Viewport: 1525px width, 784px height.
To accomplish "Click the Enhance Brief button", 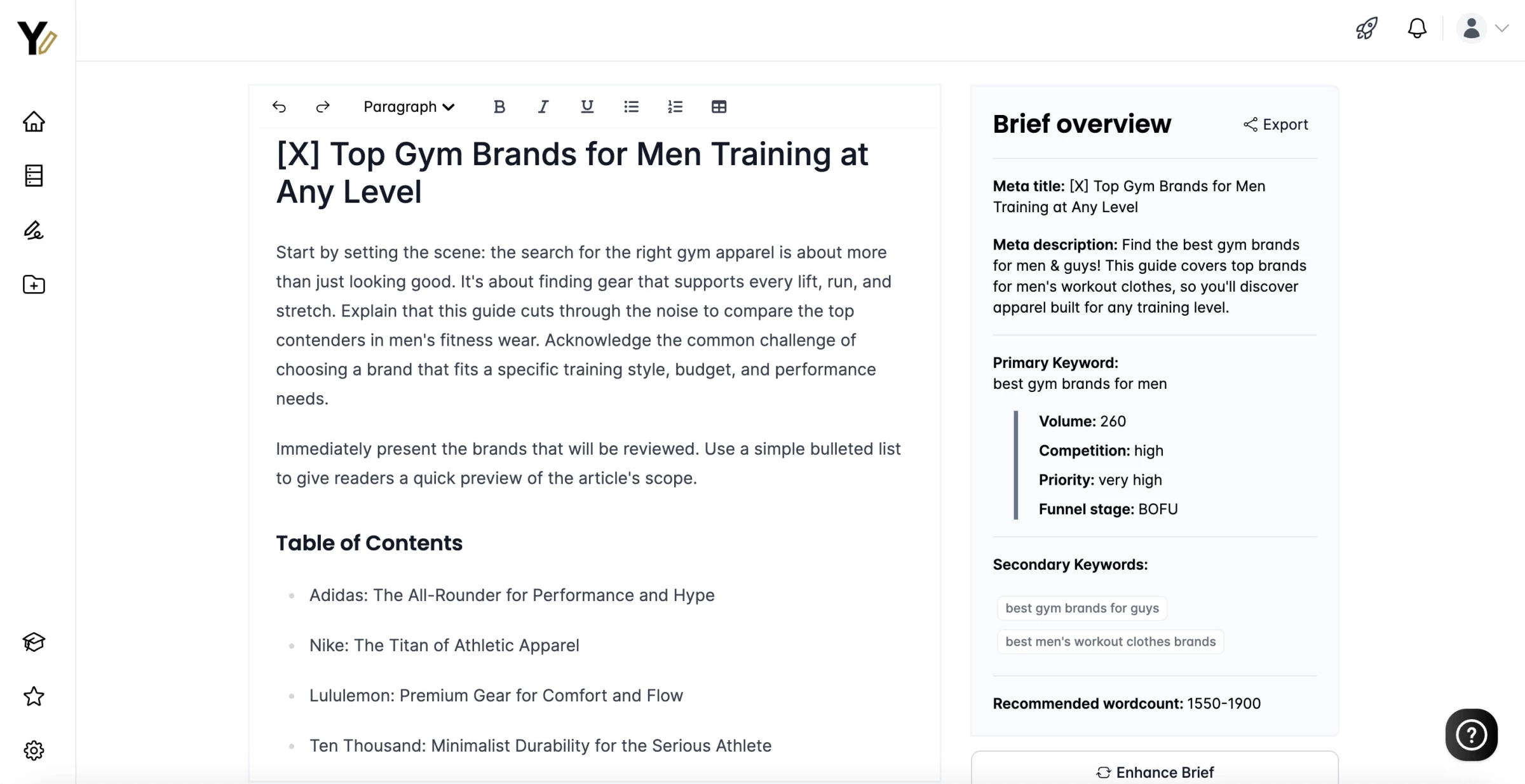I will tap(1155, 772).
